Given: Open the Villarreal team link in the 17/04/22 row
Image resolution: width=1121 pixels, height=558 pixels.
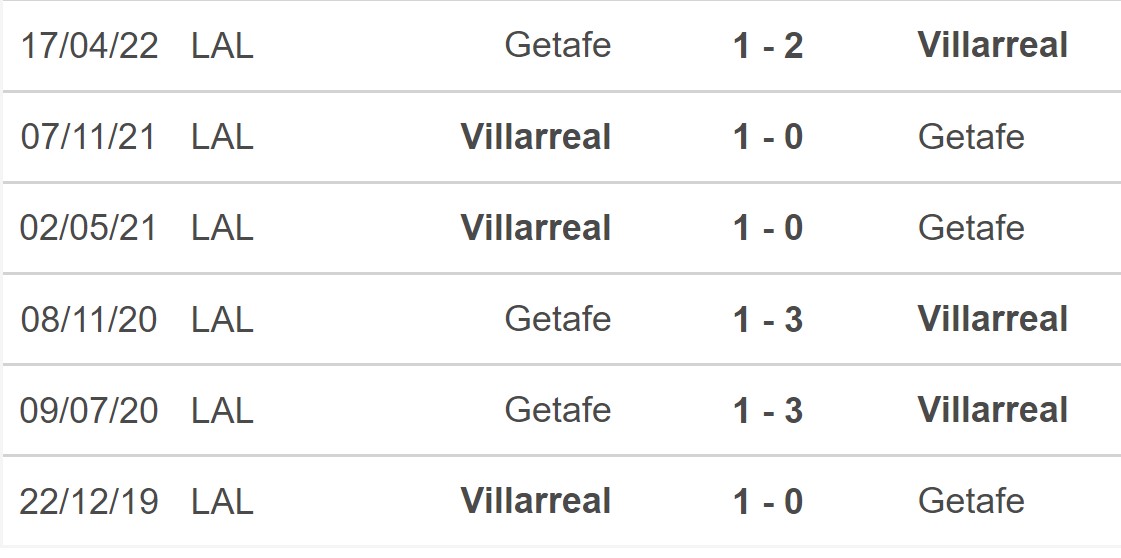Looking at the screenshot, I should pos(992,46).
